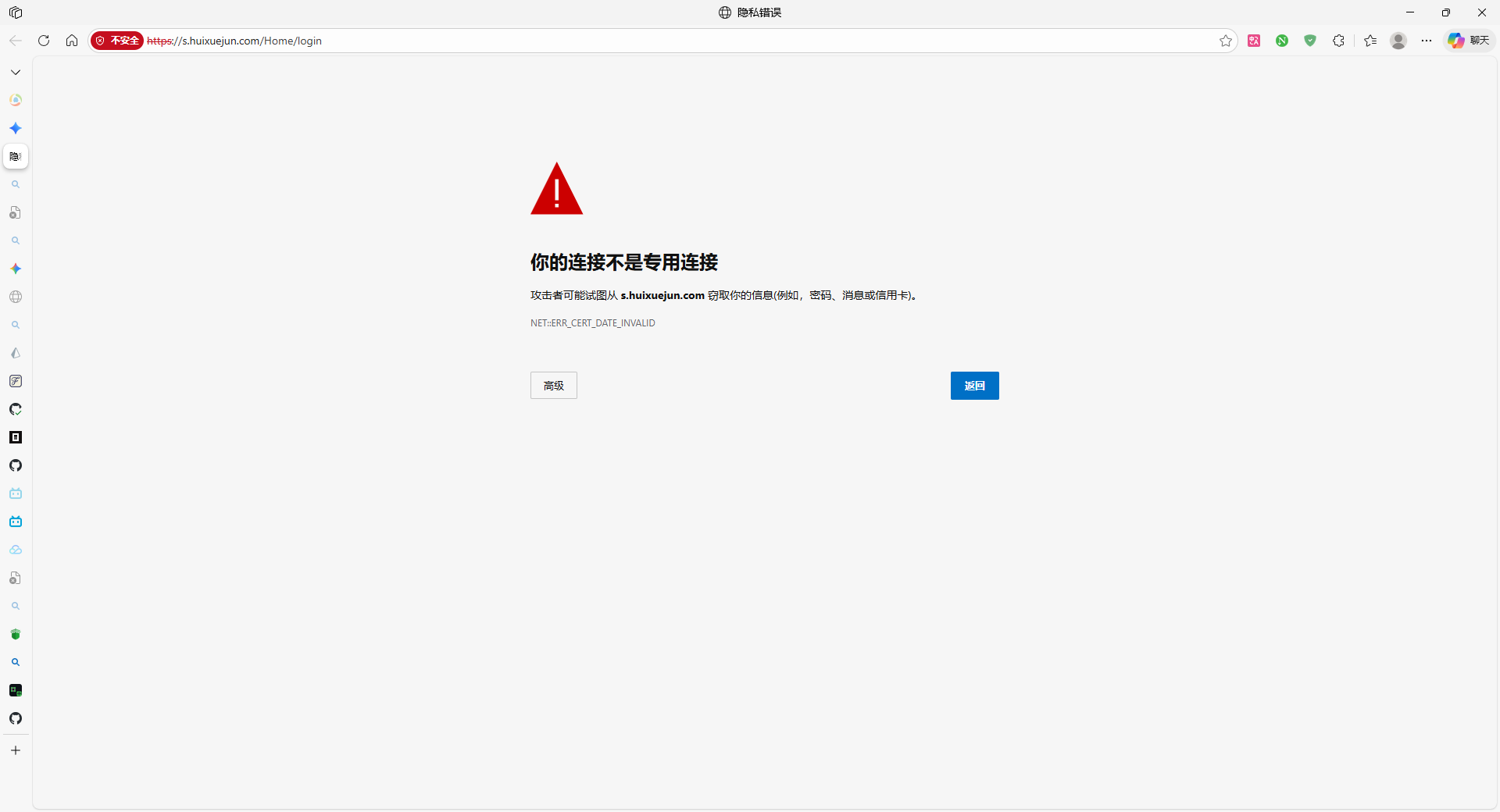The image size is (1500, 812).
Task: Click the blue 返回 button
Action: [974, 386]
